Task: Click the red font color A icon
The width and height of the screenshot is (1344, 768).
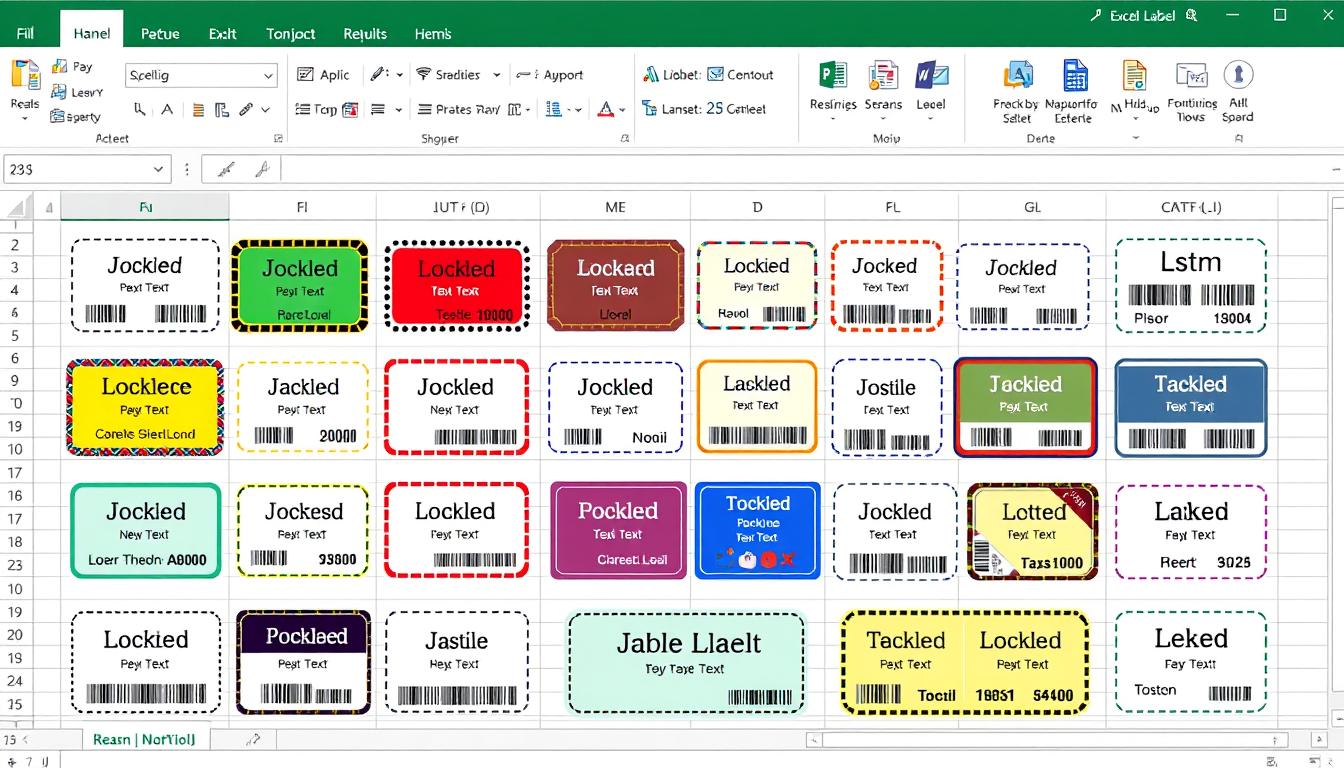Action: coord(605,109)
